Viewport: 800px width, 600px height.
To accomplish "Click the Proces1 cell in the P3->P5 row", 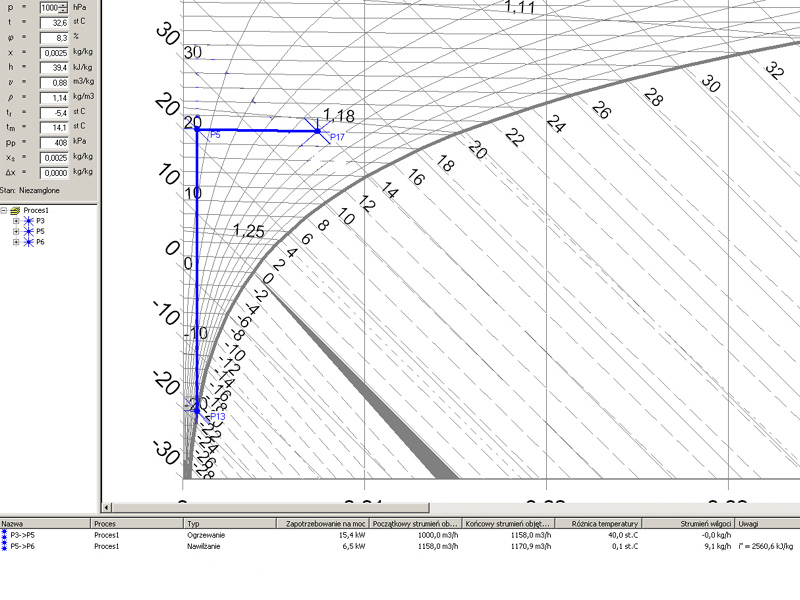I will pyautogui.click(x=107, y=535).
